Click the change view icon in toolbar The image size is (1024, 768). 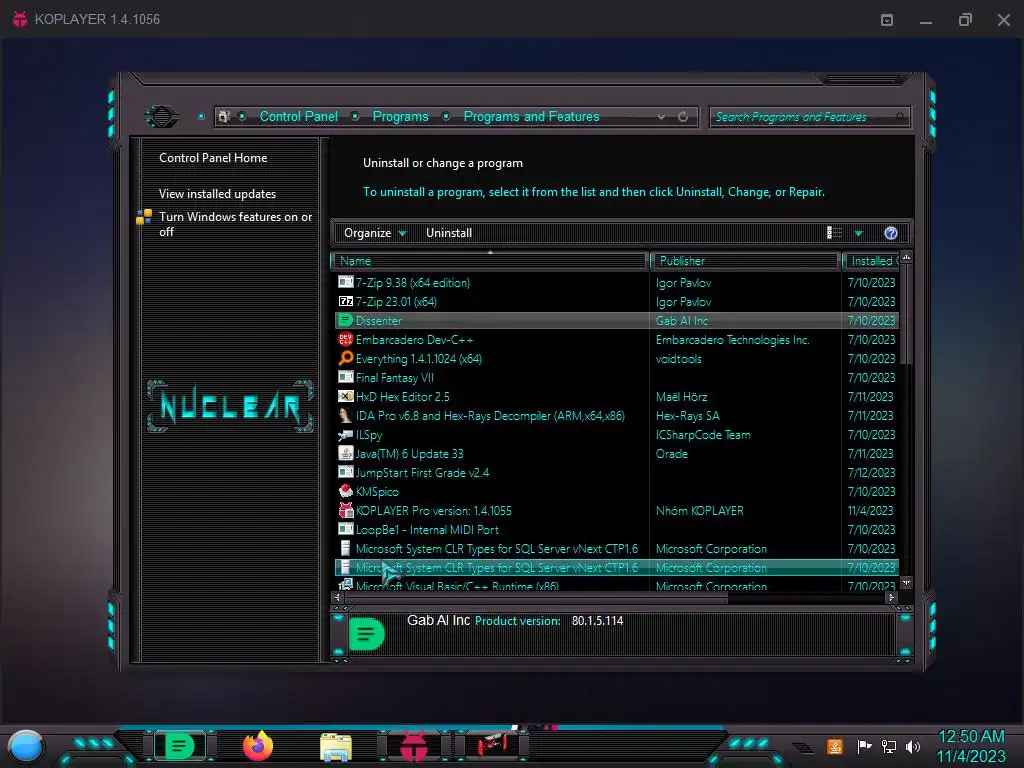[834, 233]
